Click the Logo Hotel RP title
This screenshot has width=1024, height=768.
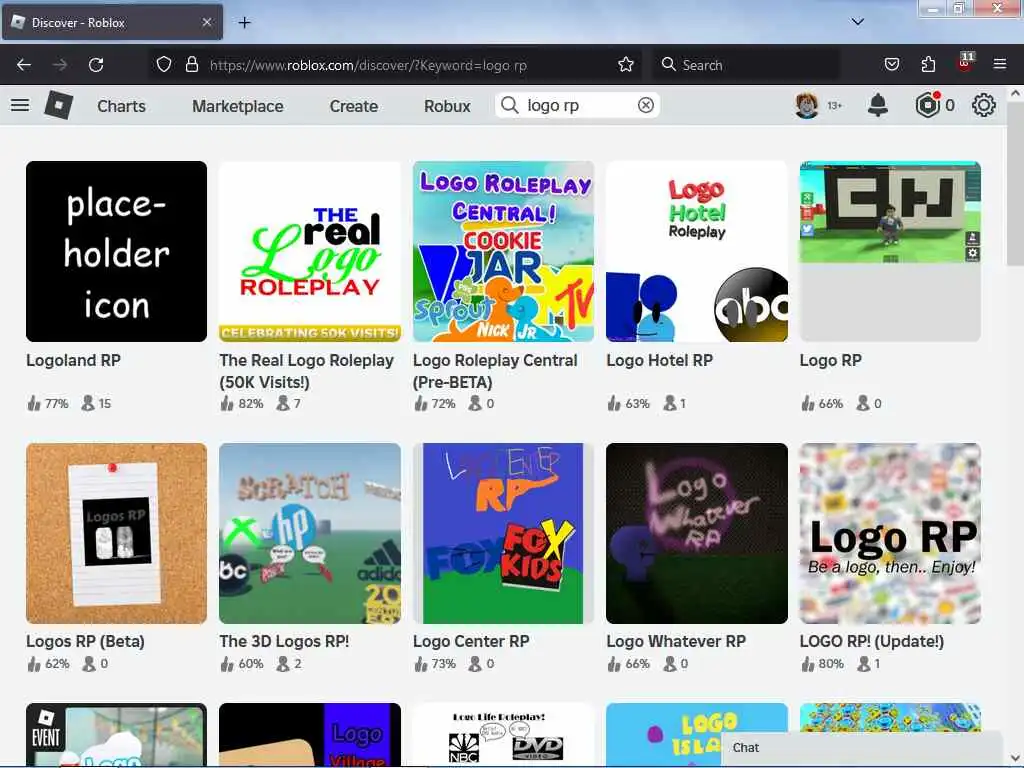tap(659, 360)
